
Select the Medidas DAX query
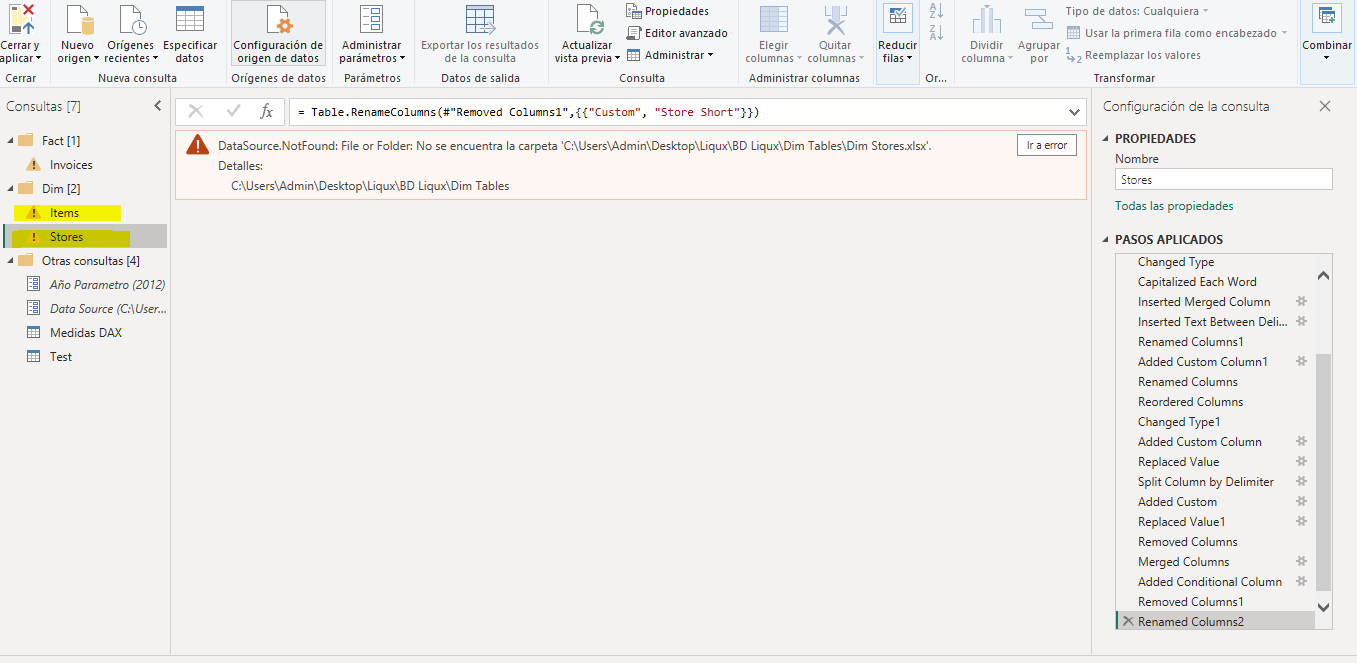coord(85,333)
